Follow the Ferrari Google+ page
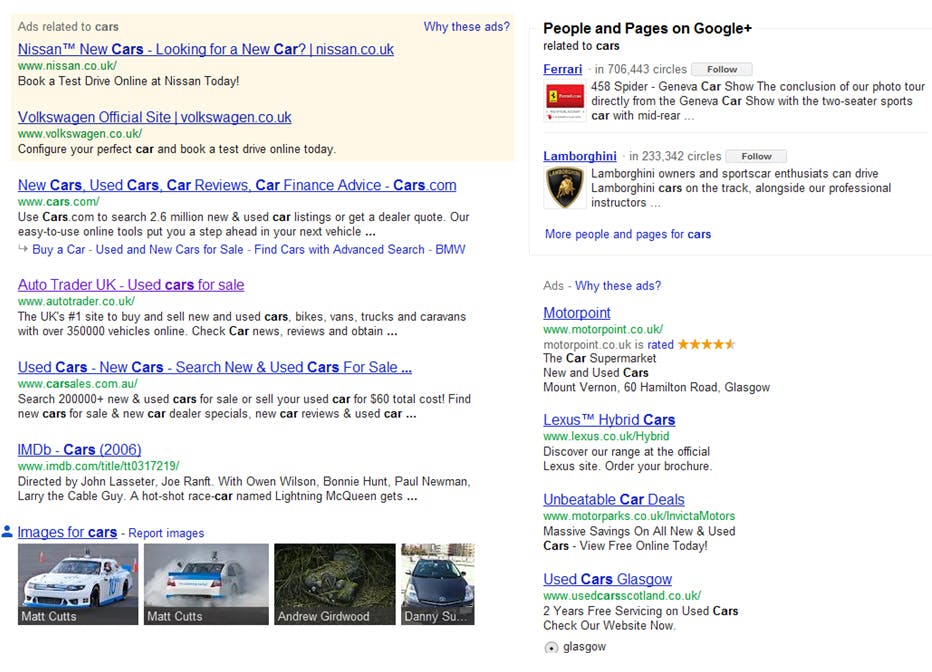932x672 pixels. [722, 70]
